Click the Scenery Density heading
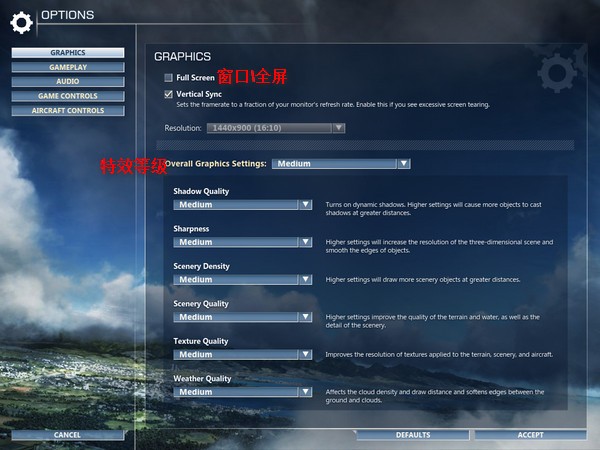This screenshot has width=600, height=450. point(201,266)
